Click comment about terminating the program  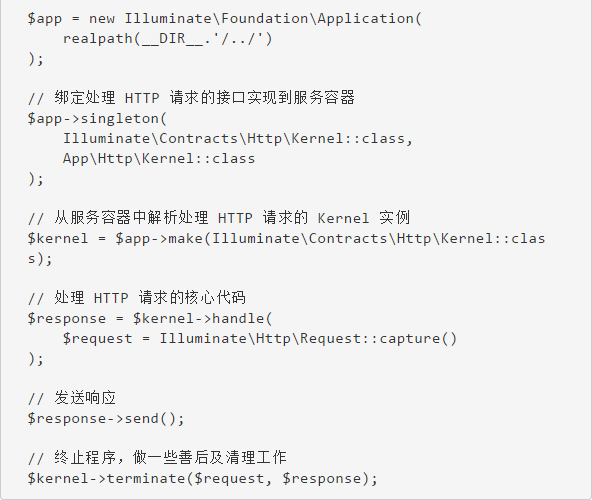157,458
